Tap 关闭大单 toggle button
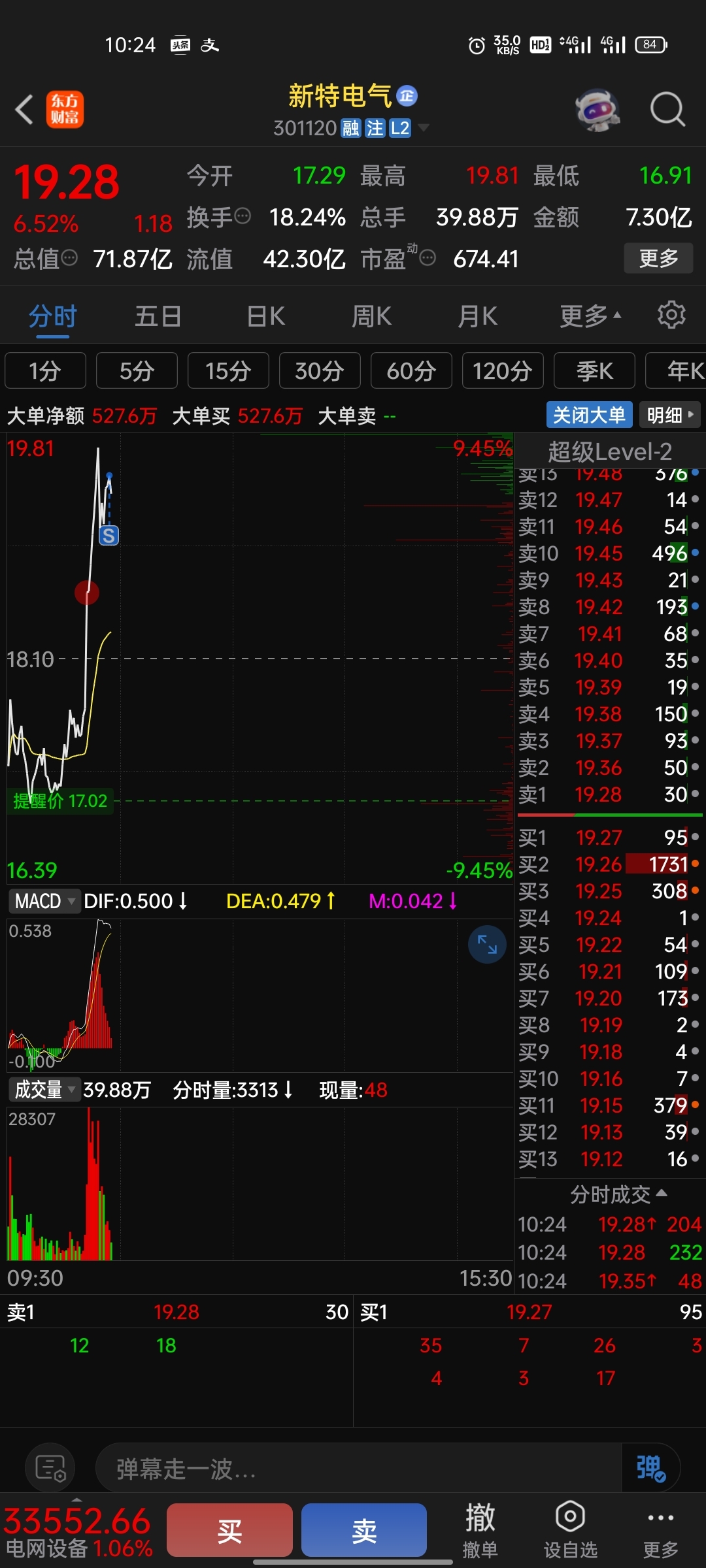 [589, 415]
